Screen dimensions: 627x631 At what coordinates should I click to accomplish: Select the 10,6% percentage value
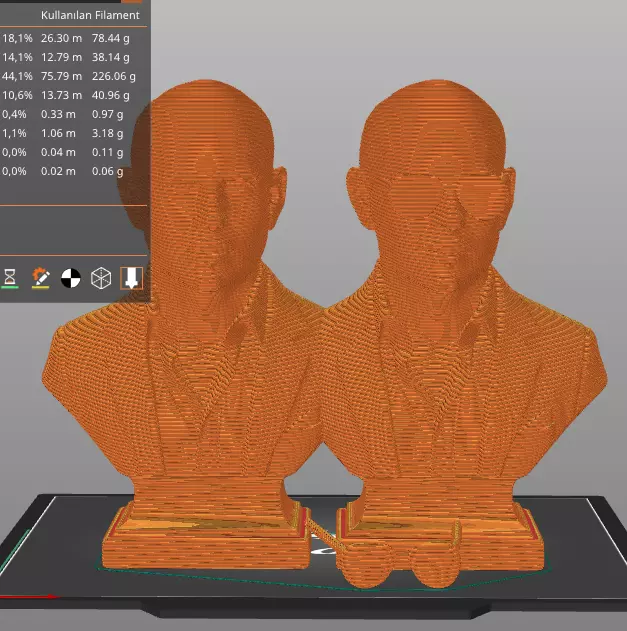click(x=17, y=95)
